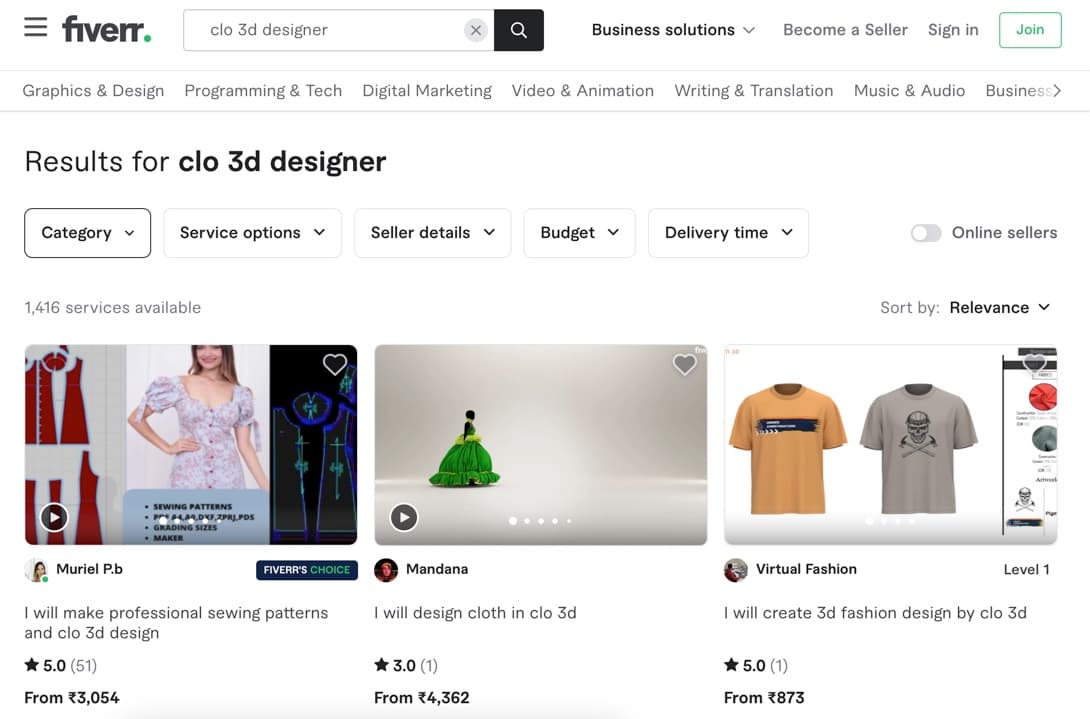Viewport: 1090px width, 719px height.
Task: Open the Video & Animation category
Action: coord(583,90)
